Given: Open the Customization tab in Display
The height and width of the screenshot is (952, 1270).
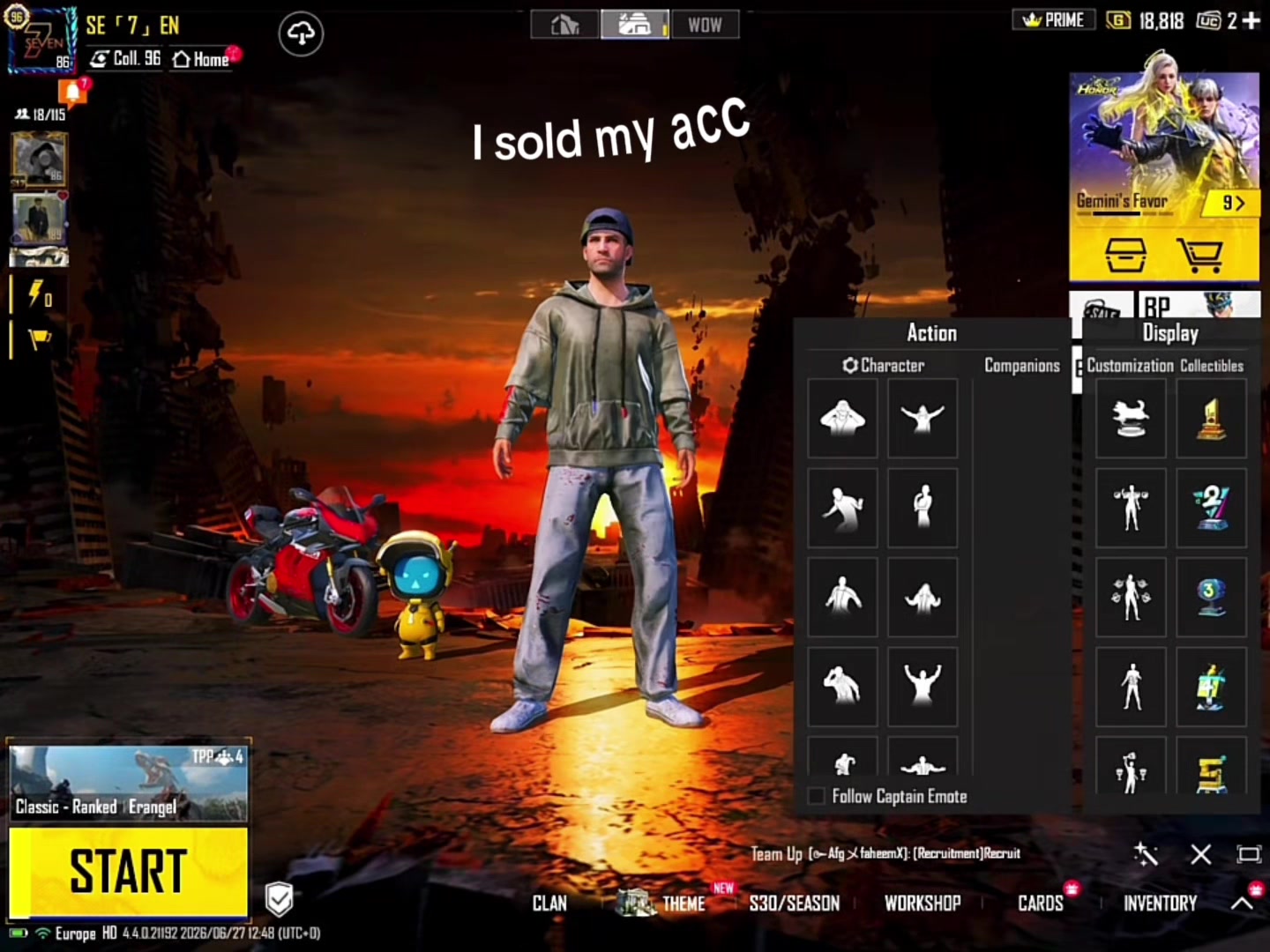Looking at the screenshot, I should [x=1130, y=365].
